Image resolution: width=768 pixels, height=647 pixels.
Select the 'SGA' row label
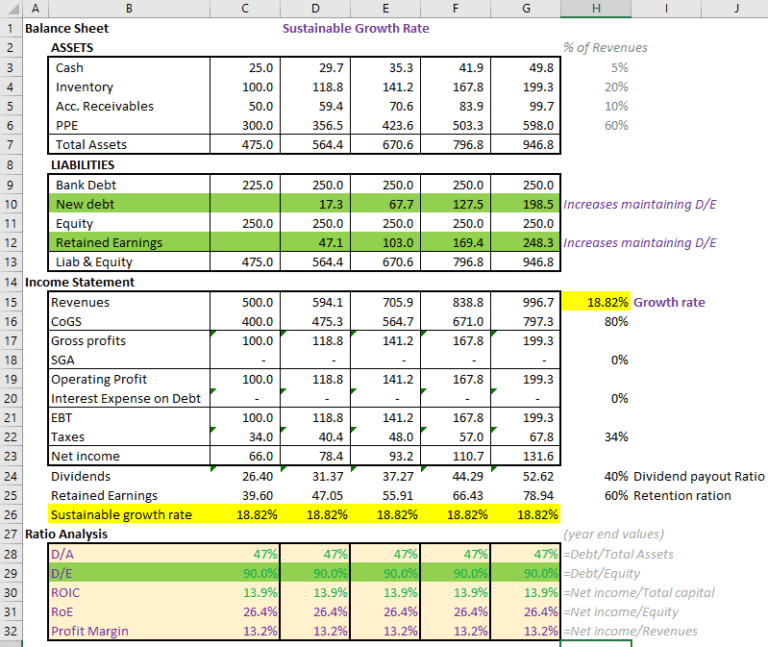tap(63, 360)
